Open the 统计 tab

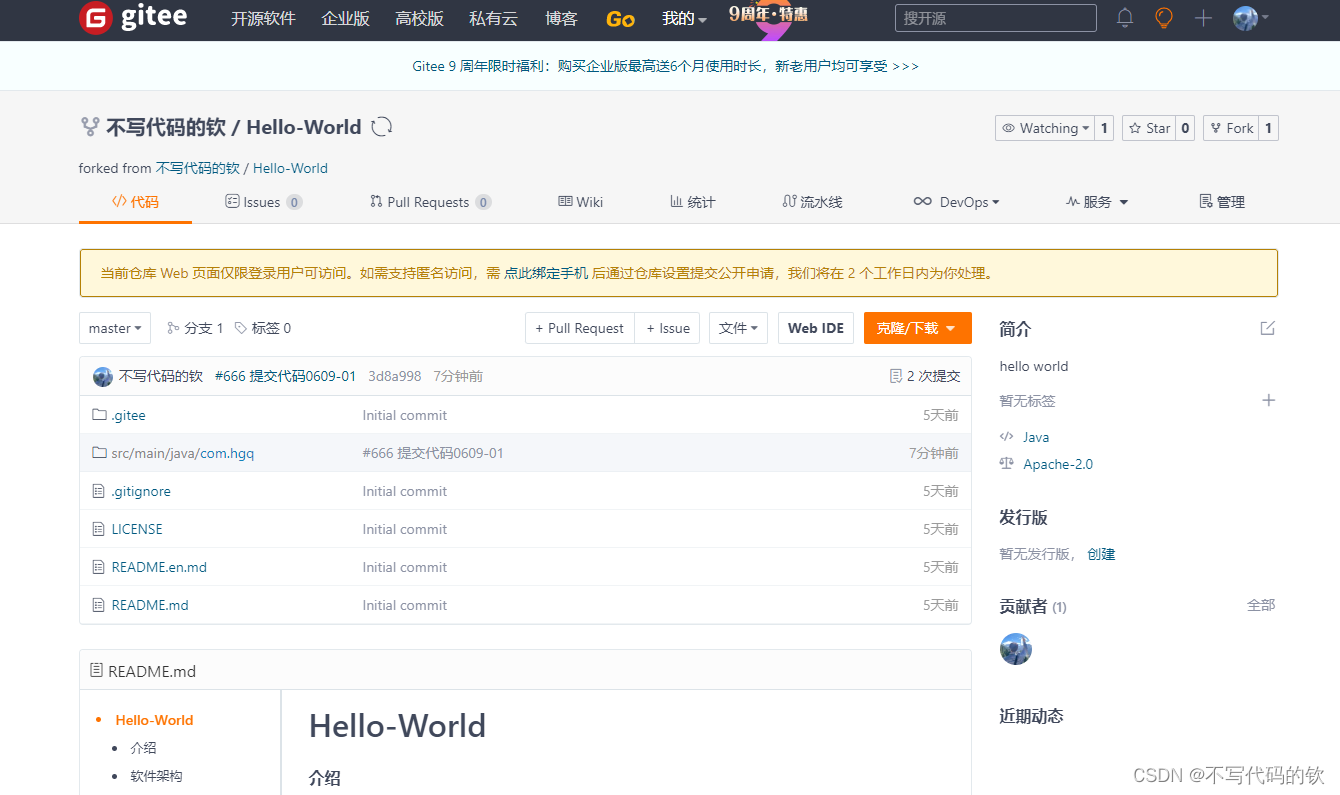click(692, 202)
